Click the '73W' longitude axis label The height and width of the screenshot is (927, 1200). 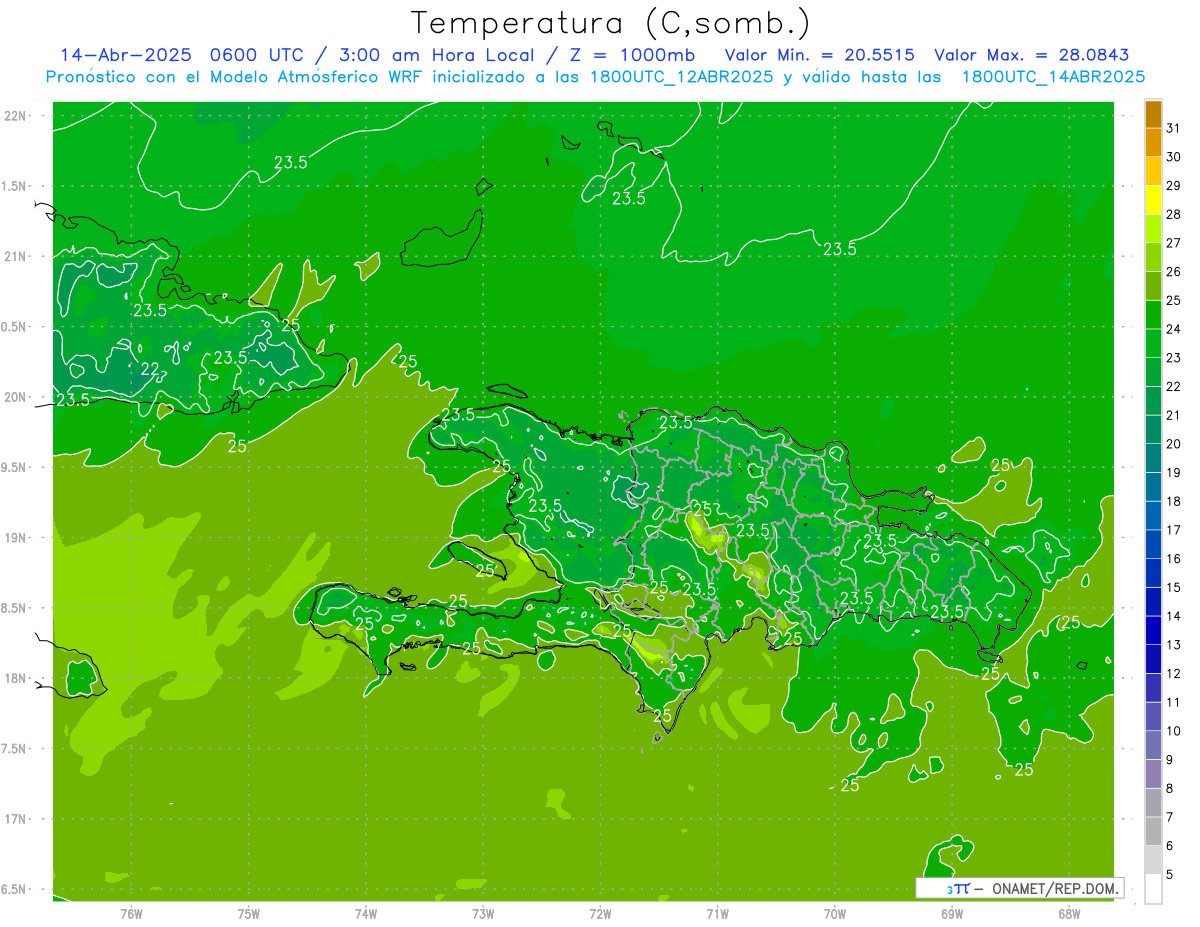click(x=483, y=914)
